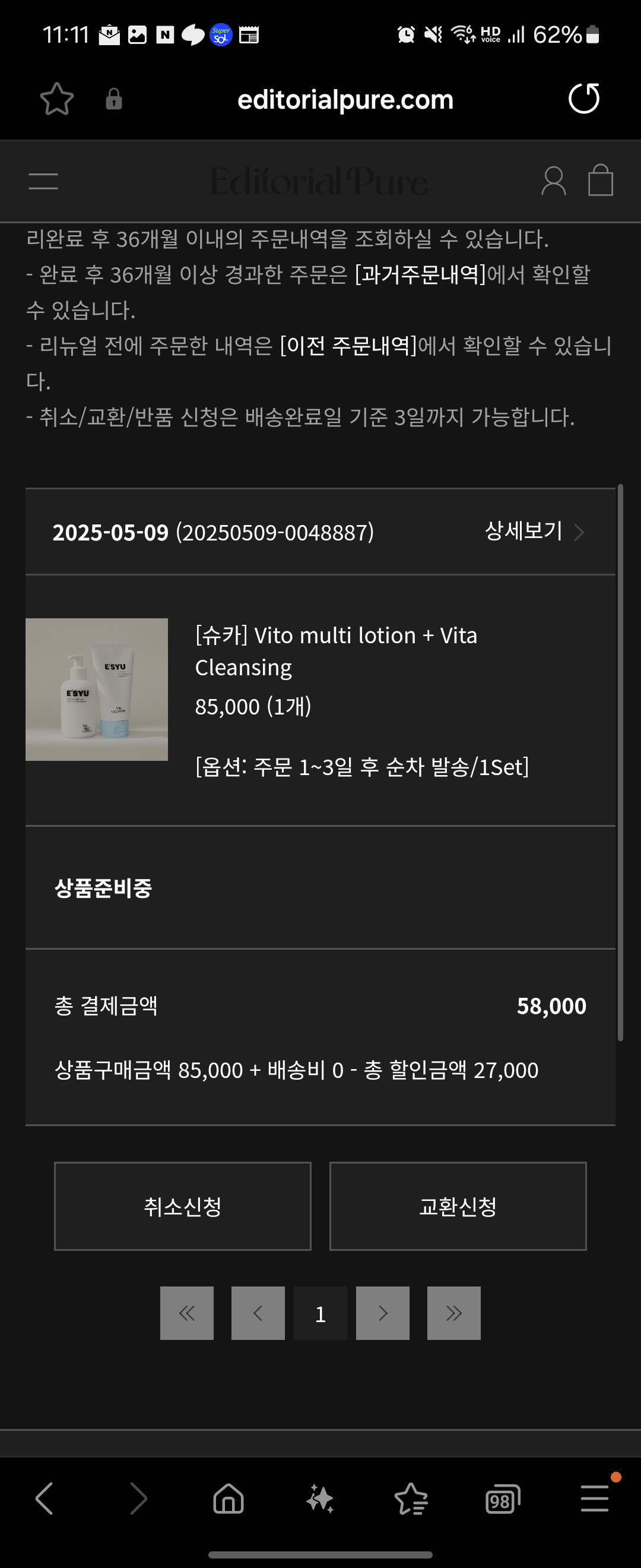Tap the browser home icon
Viewport: 641px width, 1568px height.
[228, 1498]
